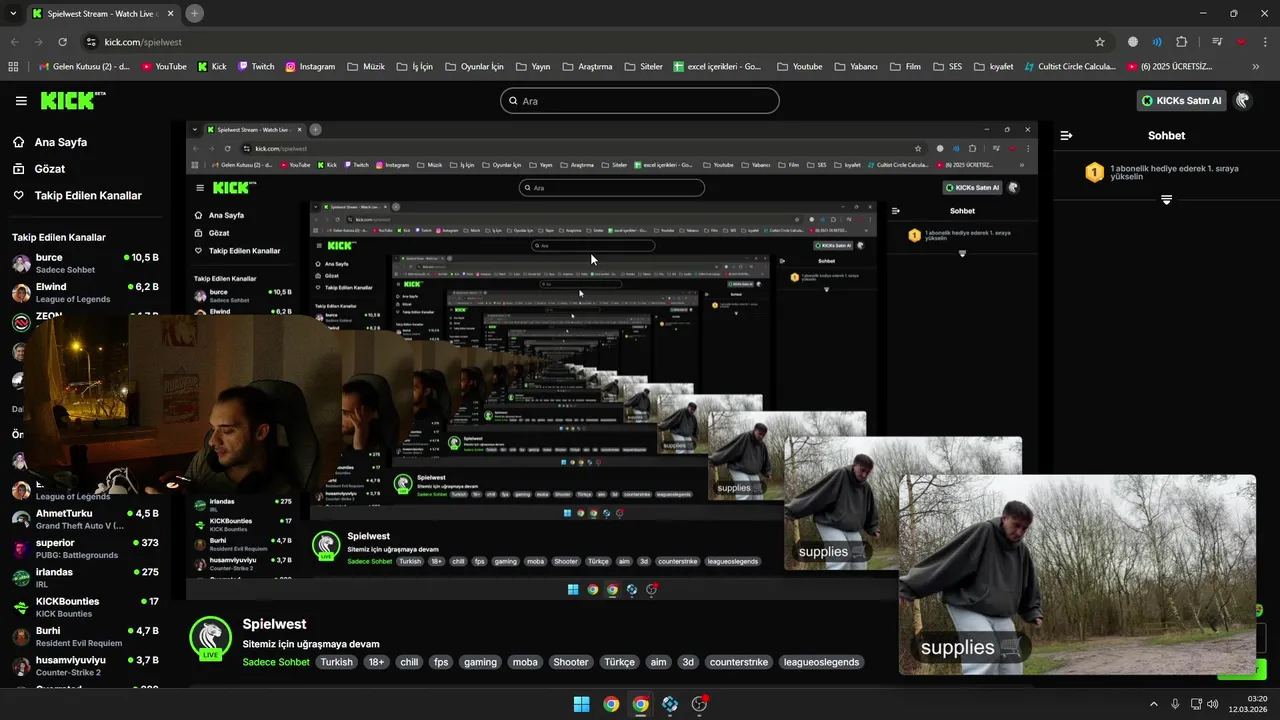
Task: Open the Chrome tab search dropdown
Action: 12,13
